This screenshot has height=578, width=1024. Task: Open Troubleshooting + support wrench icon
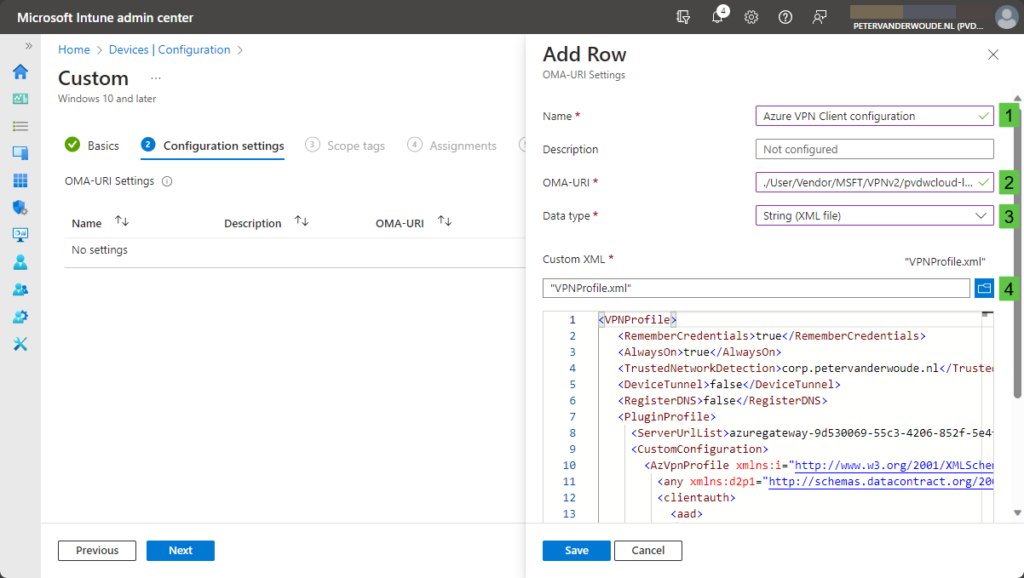click(20, 344)
